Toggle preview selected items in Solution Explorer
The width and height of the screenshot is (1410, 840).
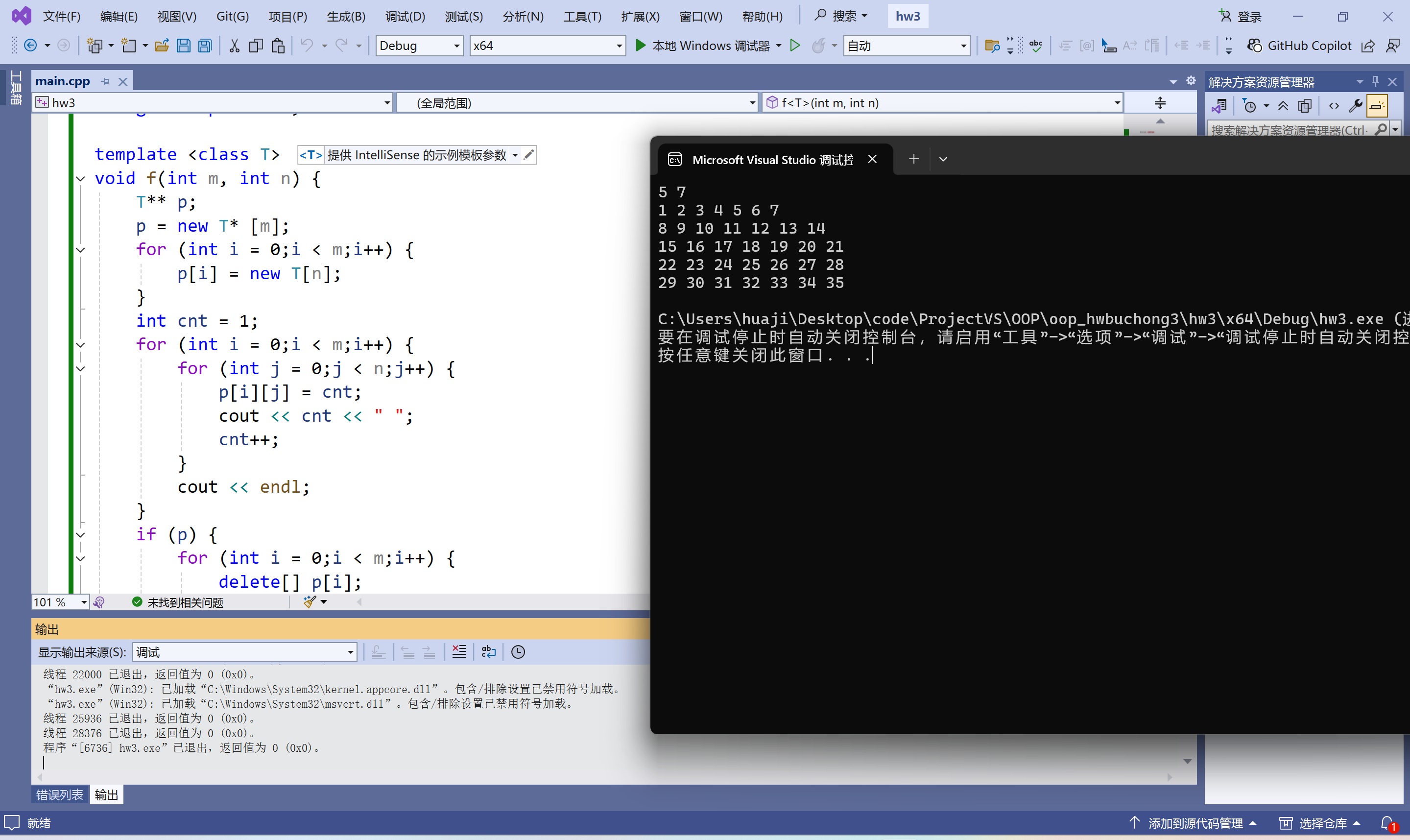point(1377,106)
